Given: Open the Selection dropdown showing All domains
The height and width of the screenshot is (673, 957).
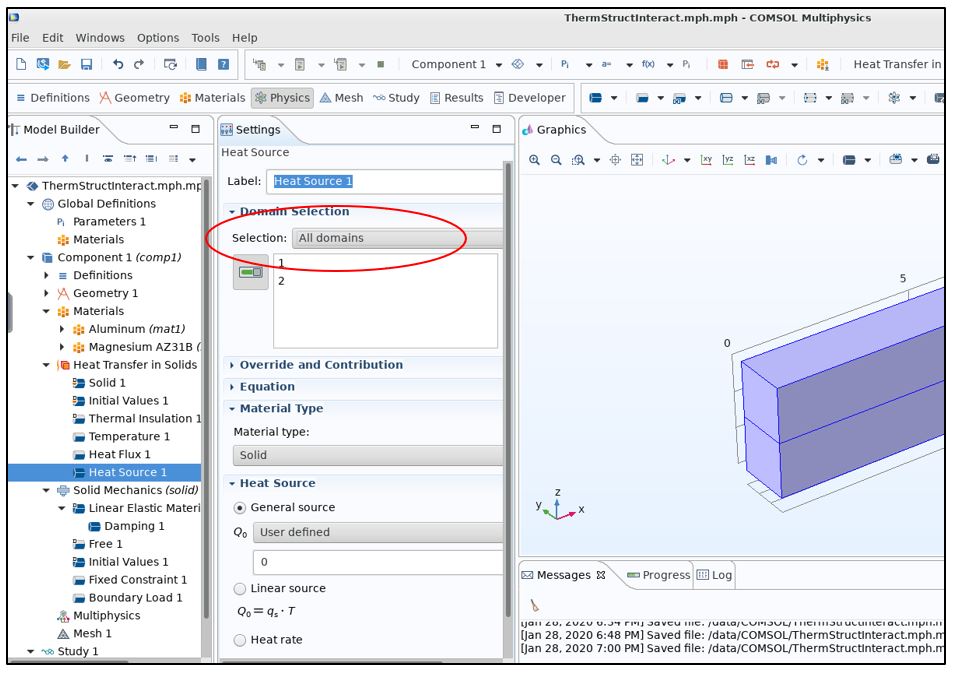Looking at the screenshot, I should [x=398, y=238].
